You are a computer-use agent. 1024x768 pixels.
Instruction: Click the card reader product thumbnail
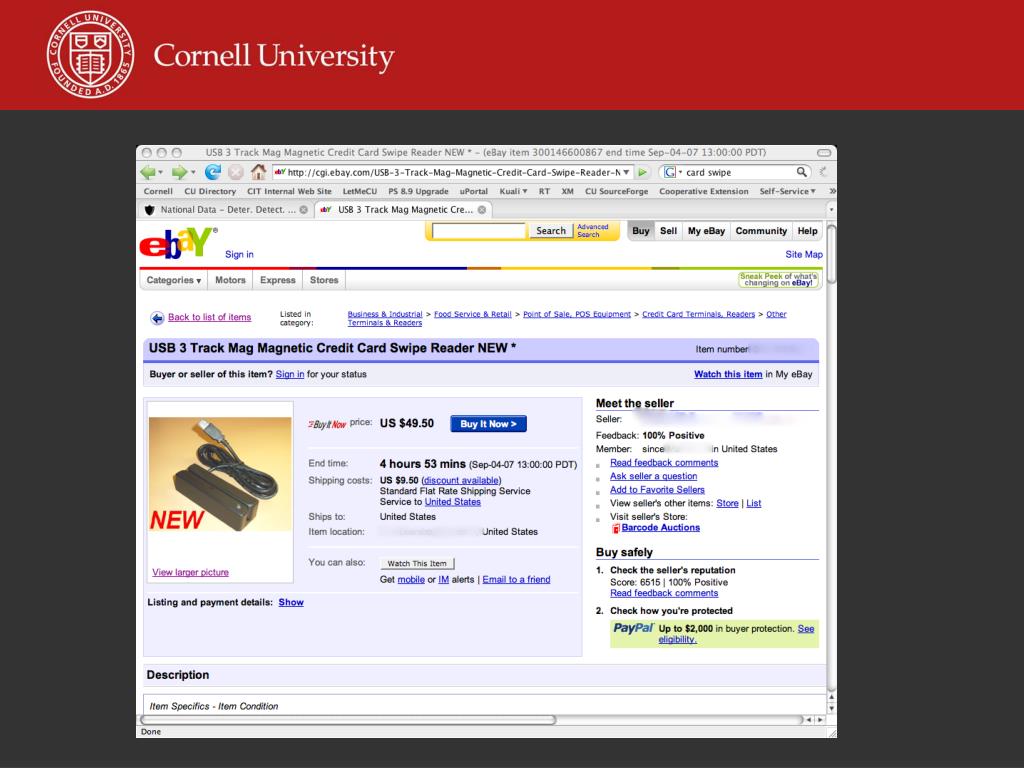pyautogui.click(x=220, y=474)
